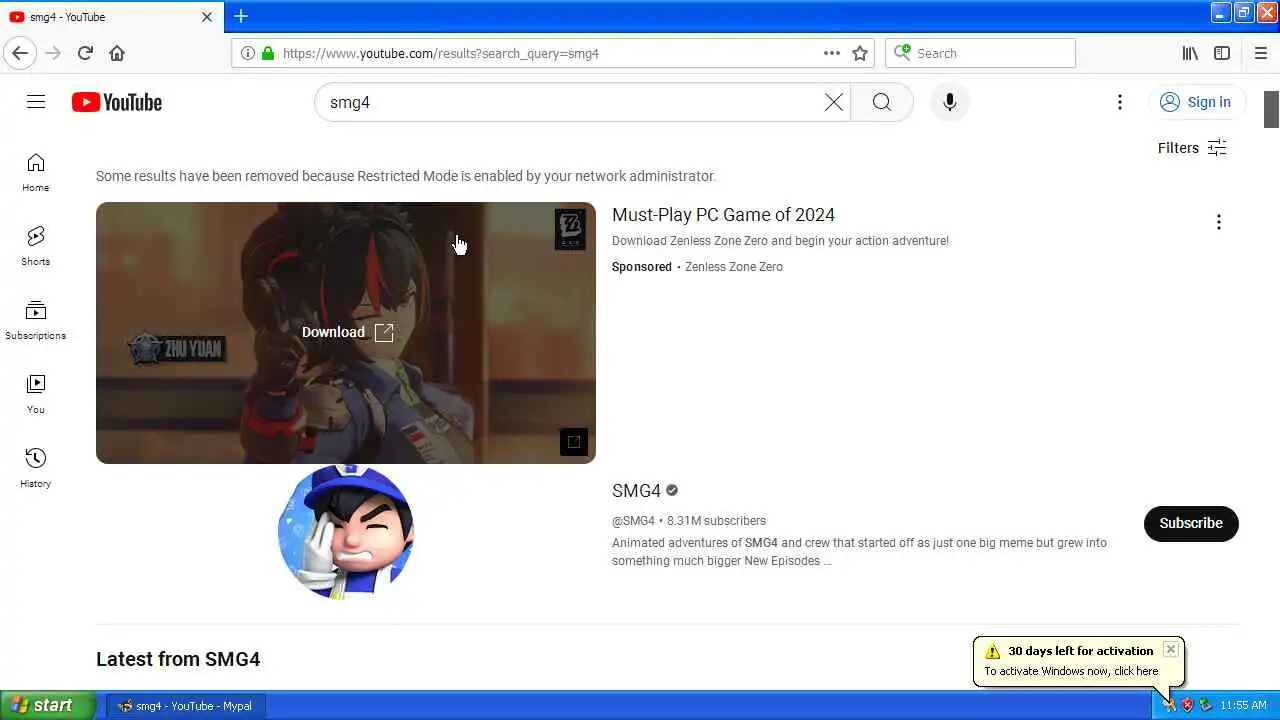1280x720 pixels.
Task: Open the ad's three-dot options menu
Action: pyautogui.click(x=1218, y=222)
